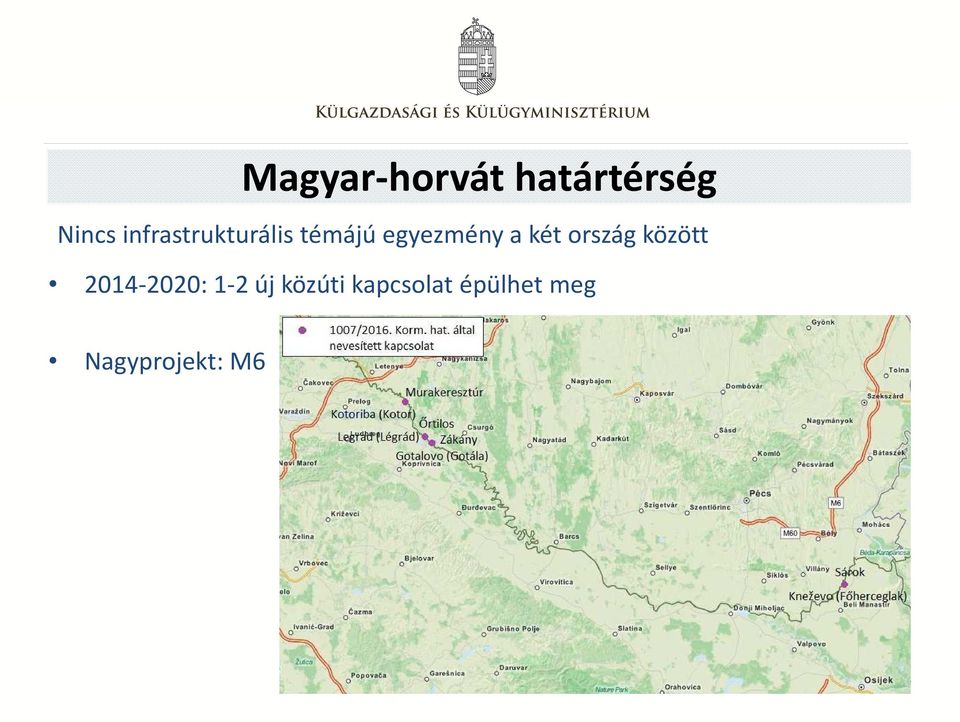
Task: Click the Zákány map label
Action: [459, 440]
